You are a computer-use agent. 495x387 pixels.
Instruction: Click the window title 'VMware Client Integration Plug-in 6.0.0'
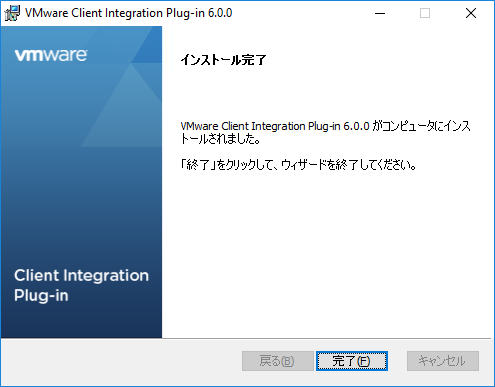128,13
